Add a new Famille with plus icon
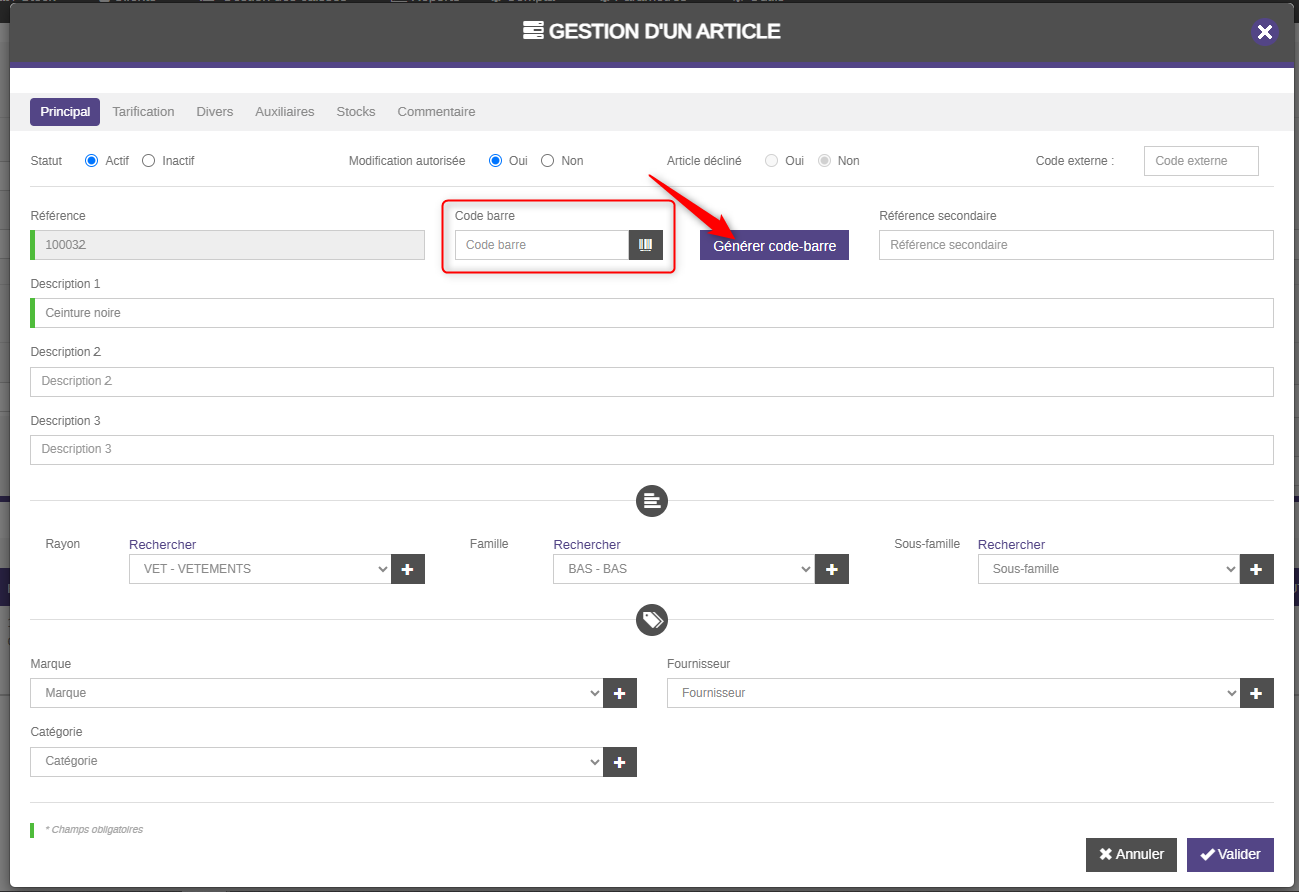 click(832, 569)
